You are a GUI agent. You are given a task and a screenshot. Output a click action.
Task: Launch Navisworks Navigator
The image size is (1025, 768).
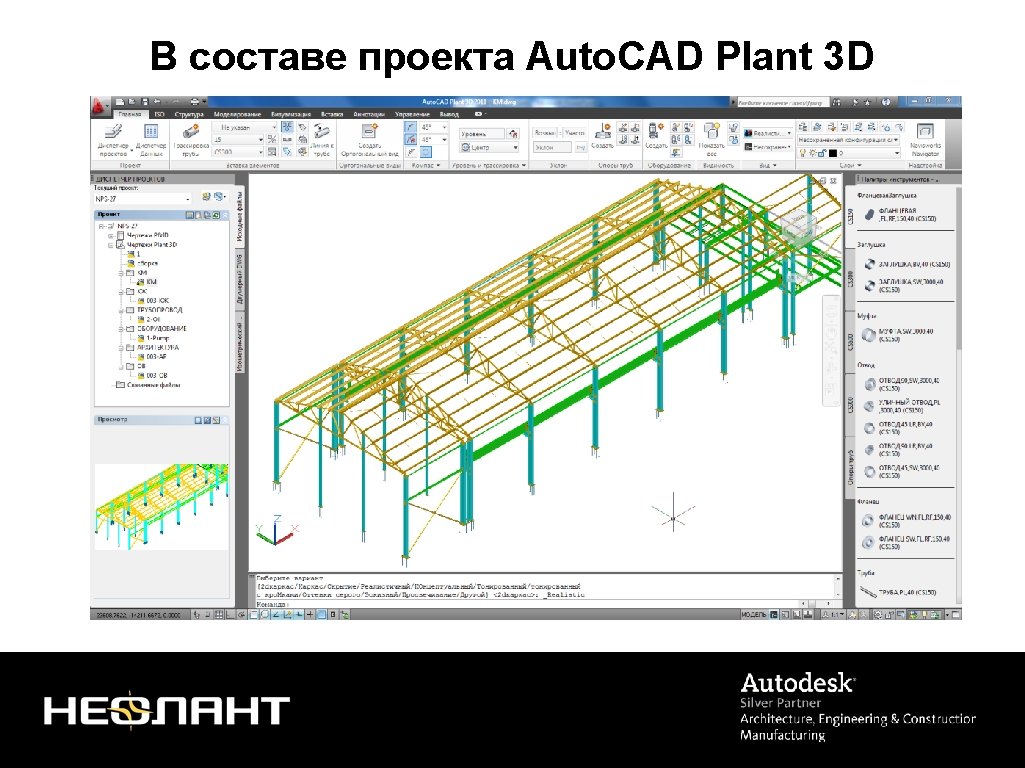click(925, 140)
